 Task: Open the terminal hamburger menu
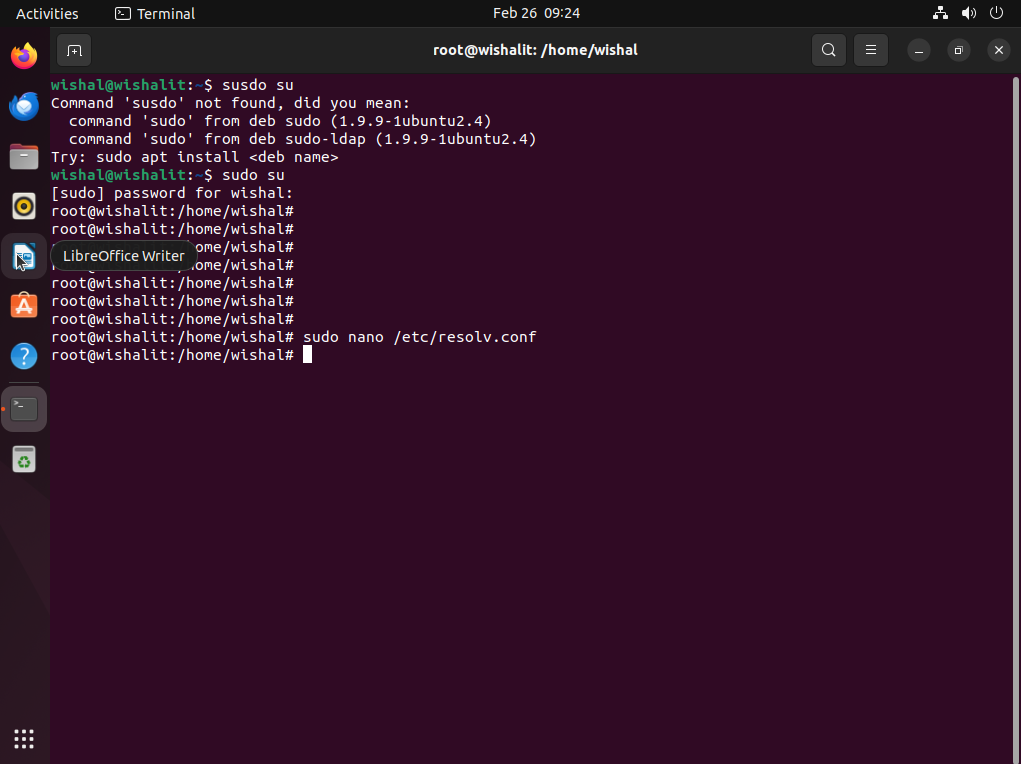click(x=871, y=50)
